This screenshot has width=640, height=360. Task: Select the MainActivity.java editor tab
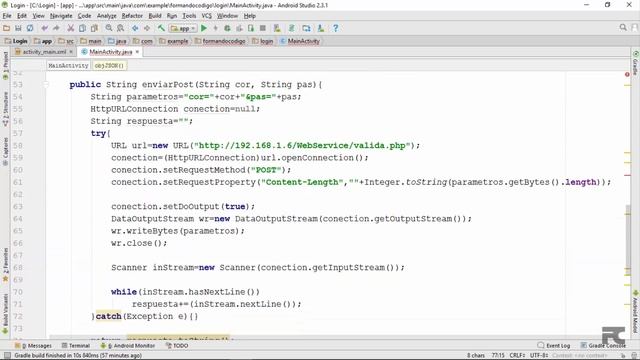click(110, 52)
